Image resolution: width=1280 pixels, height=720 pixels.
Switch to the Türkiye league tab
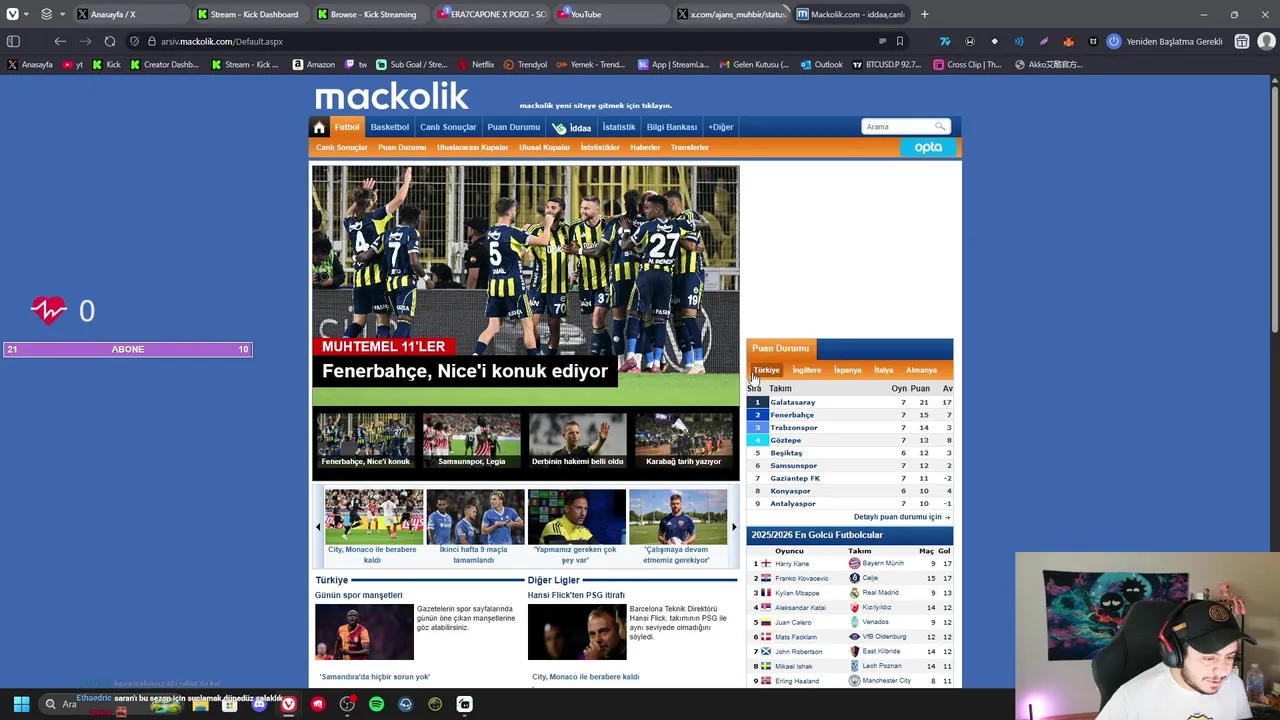click(766, 370)
